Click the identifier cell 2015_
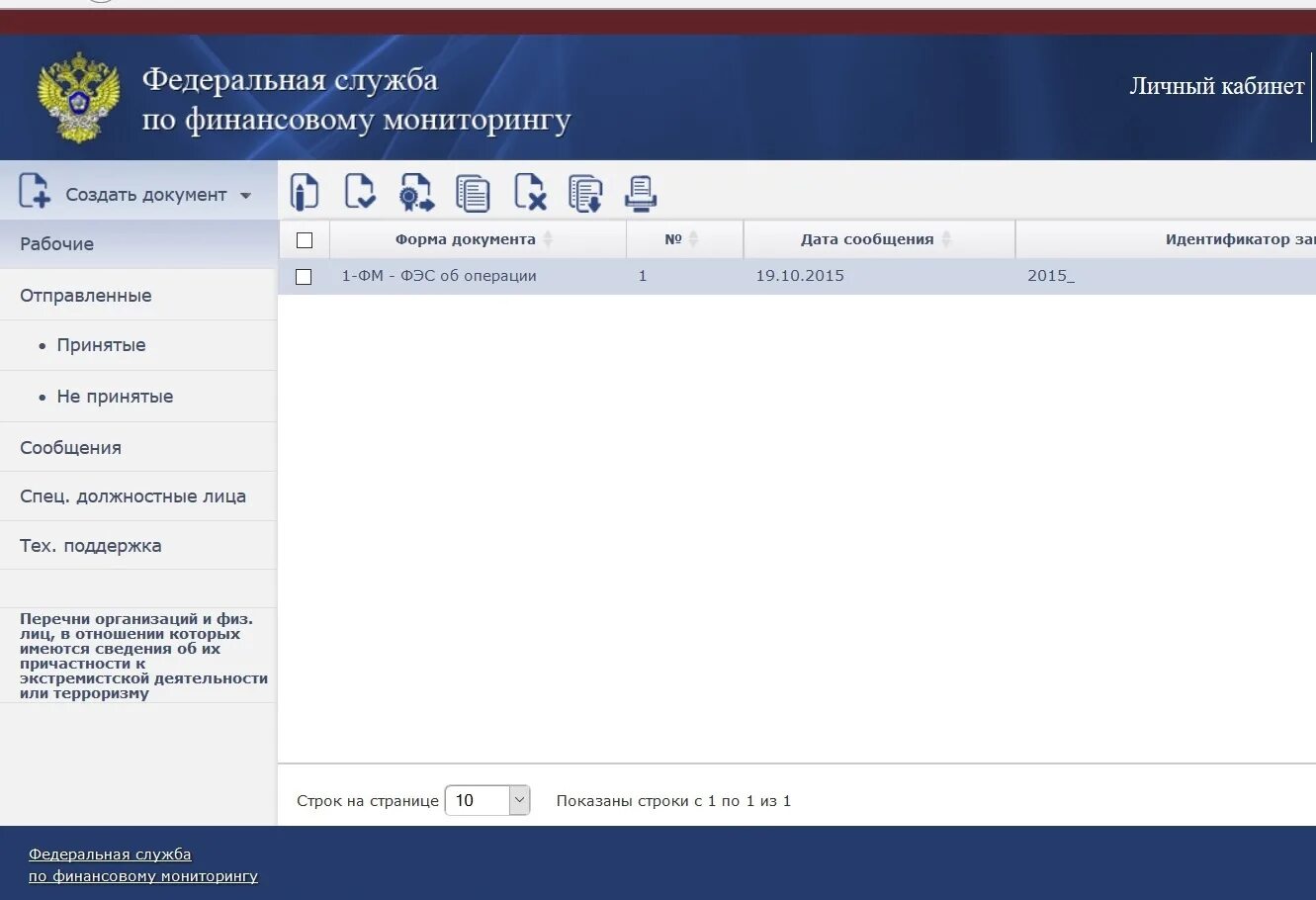 1051,276
